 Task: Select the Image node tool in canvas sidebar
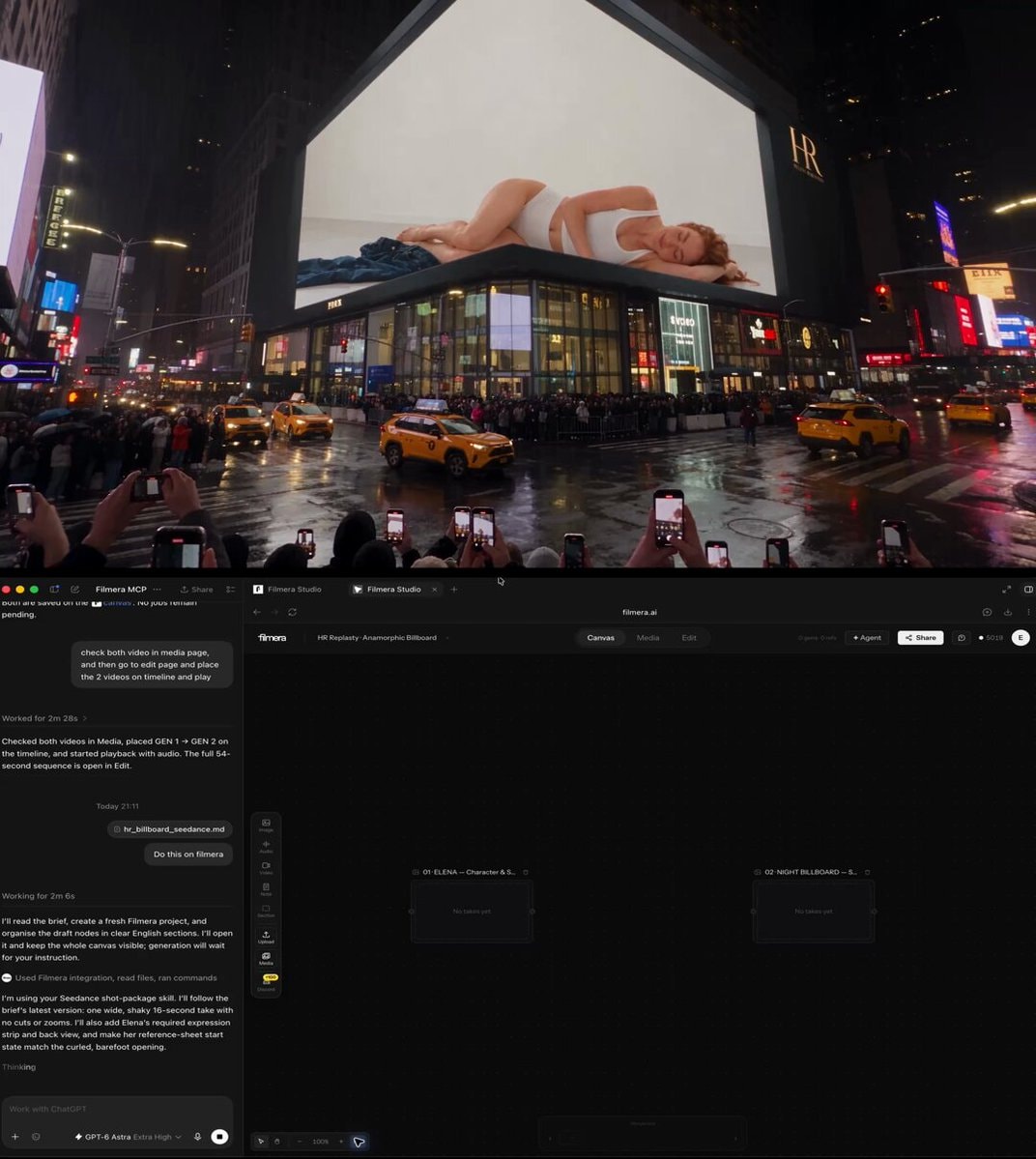[x=266, y=825]
